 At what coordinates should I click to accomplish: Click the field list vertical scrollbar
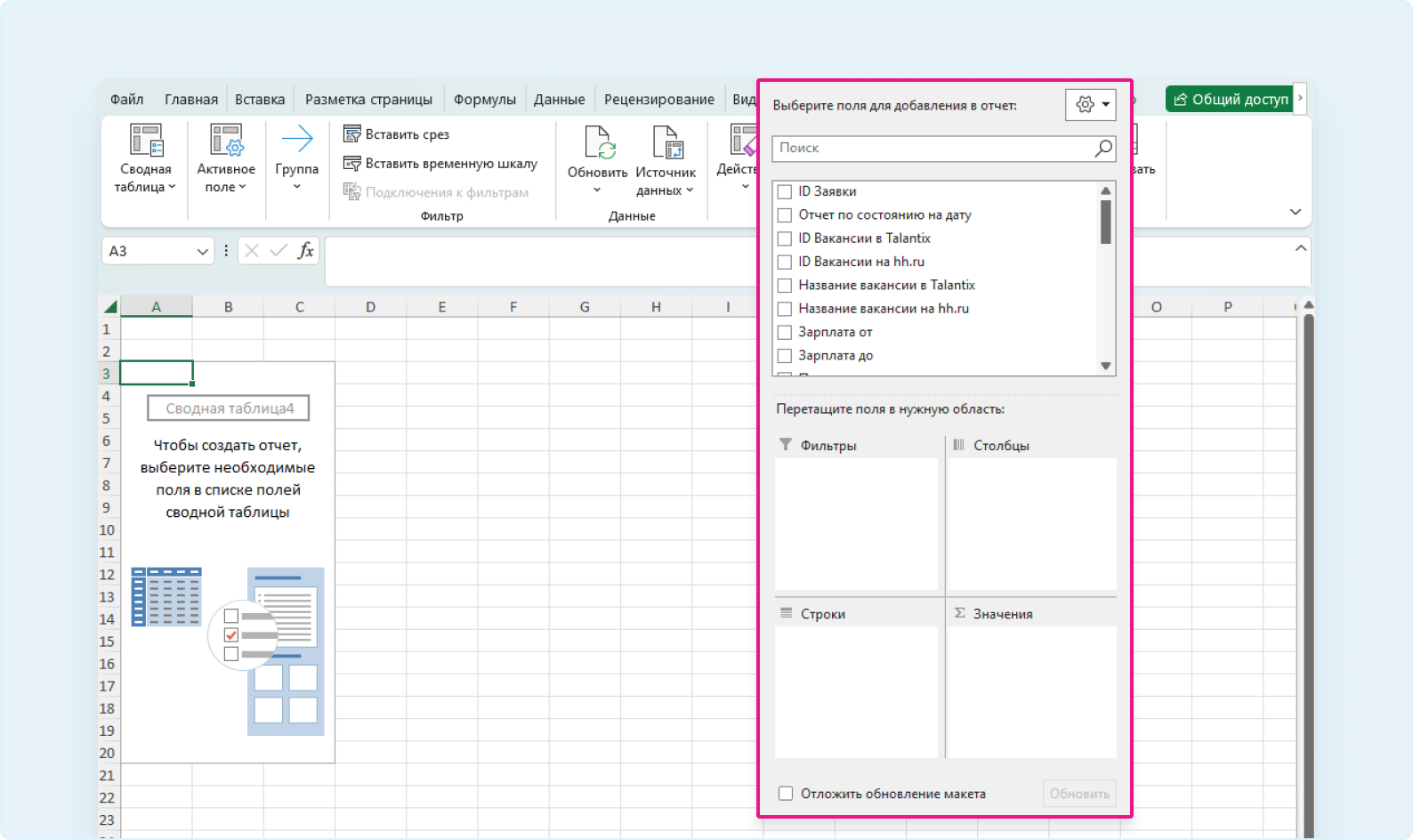(x=1106, y=222)
